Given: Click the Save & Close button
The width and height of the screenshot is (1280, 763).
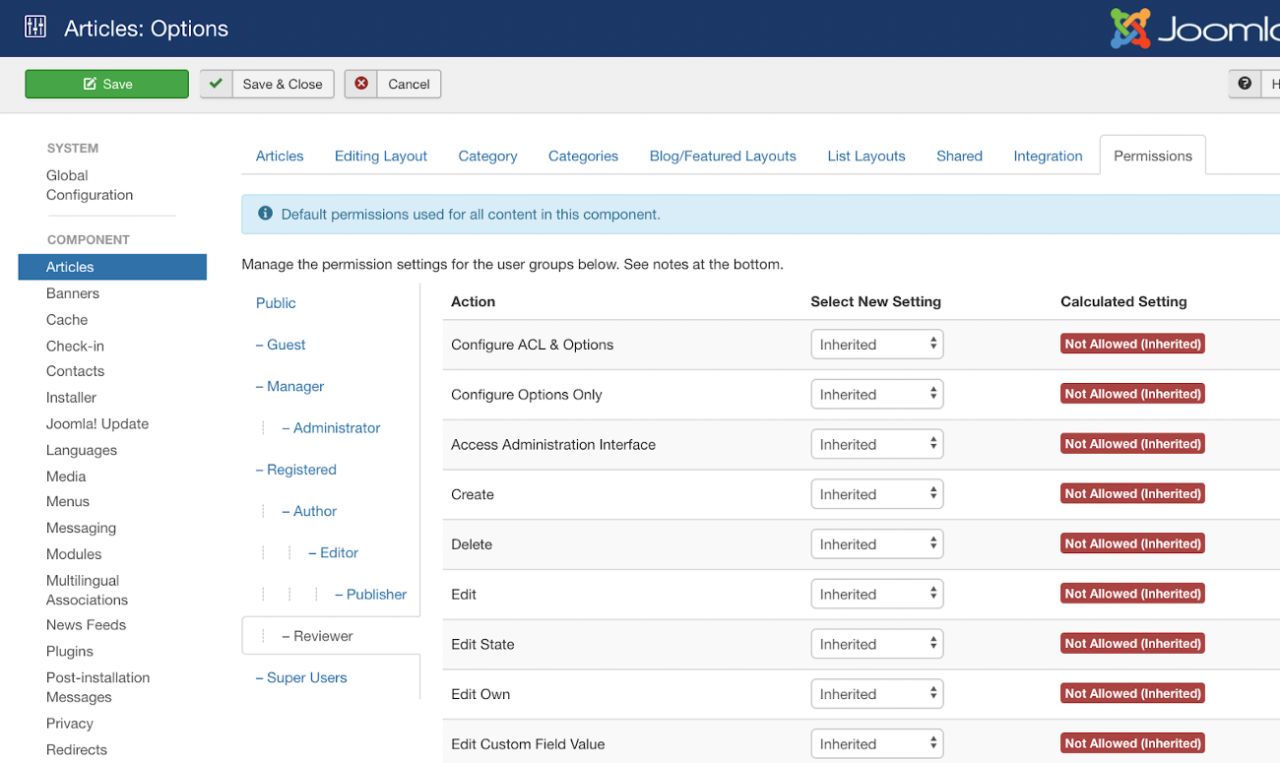Looking at the screenshot, I should pyautogui.click(x=267, y=84).
